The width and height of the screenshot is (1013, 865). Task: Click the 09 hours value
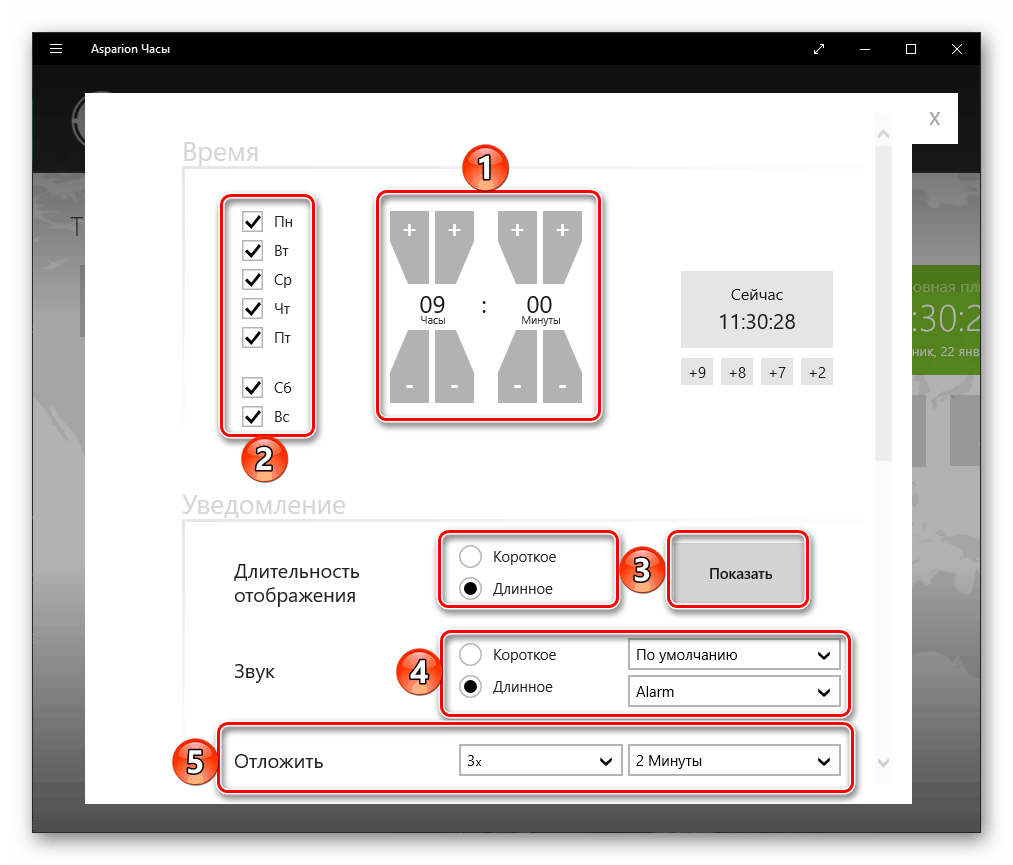pyautogui.click(x=432, y=304)
